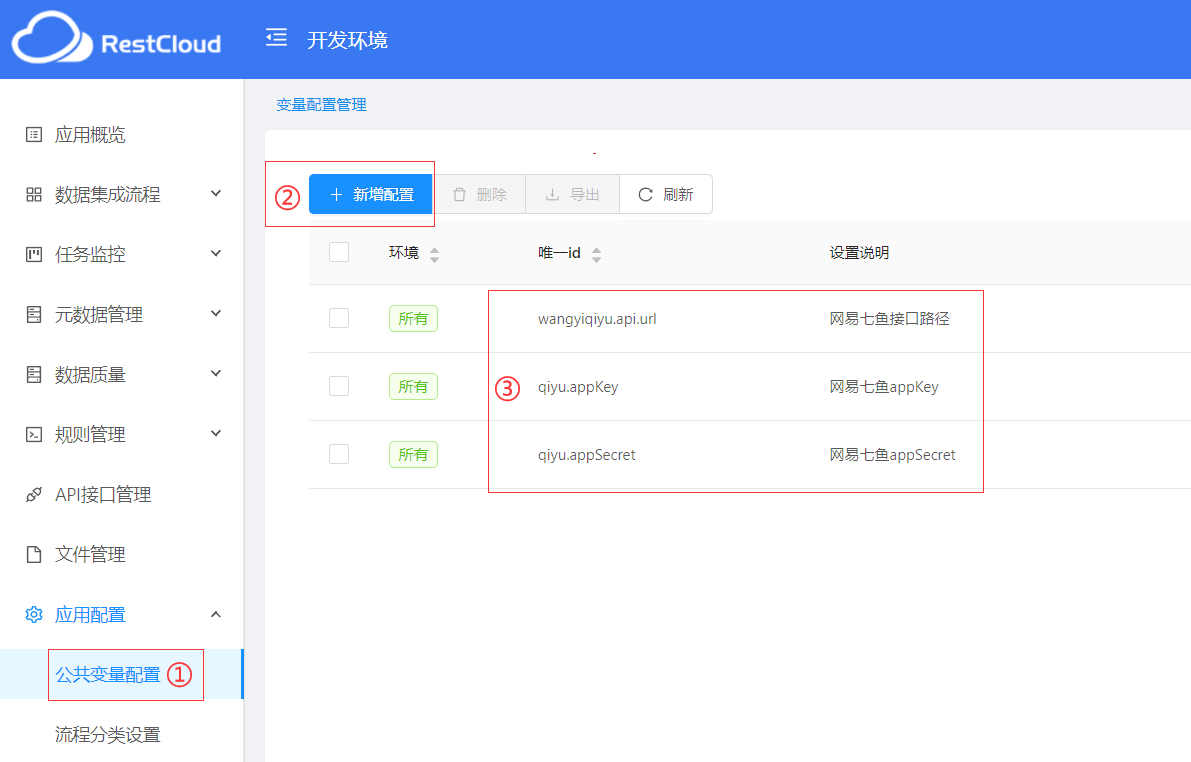This screenshot has width=1191, height=762.
Task: Click the 规则管理 console icon
Action: coord(34,435)
